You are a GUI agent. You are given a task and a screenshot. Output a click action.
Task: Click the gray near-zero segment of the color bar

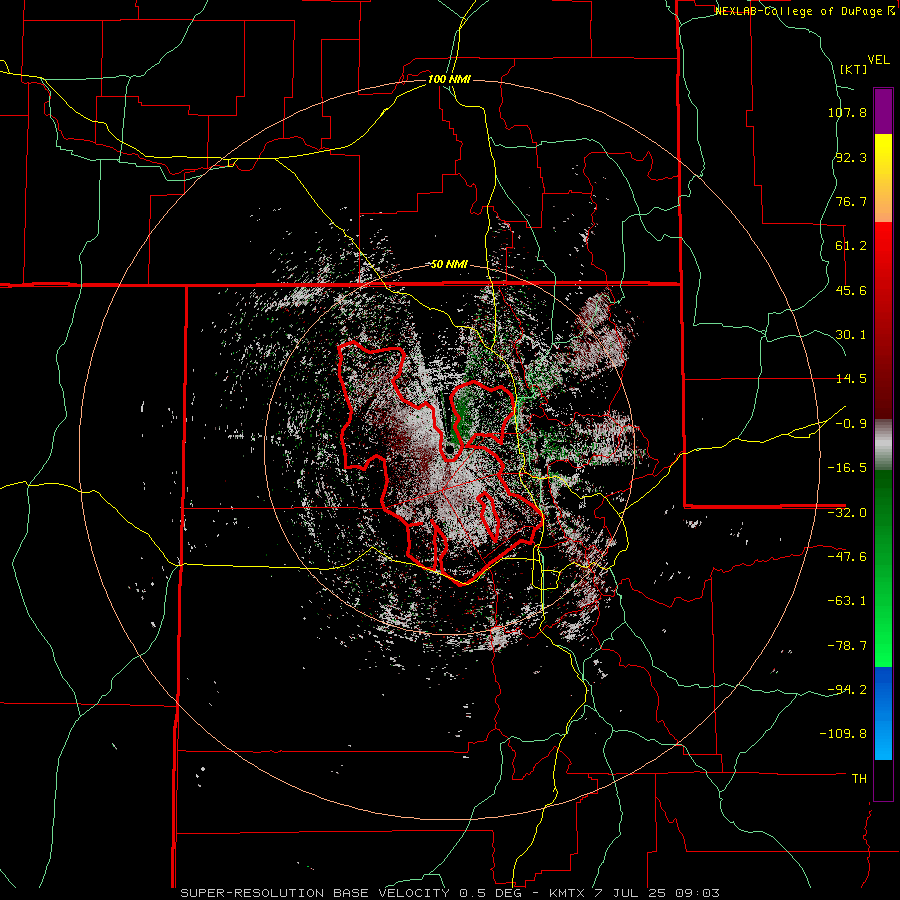[x=883, y=445]
